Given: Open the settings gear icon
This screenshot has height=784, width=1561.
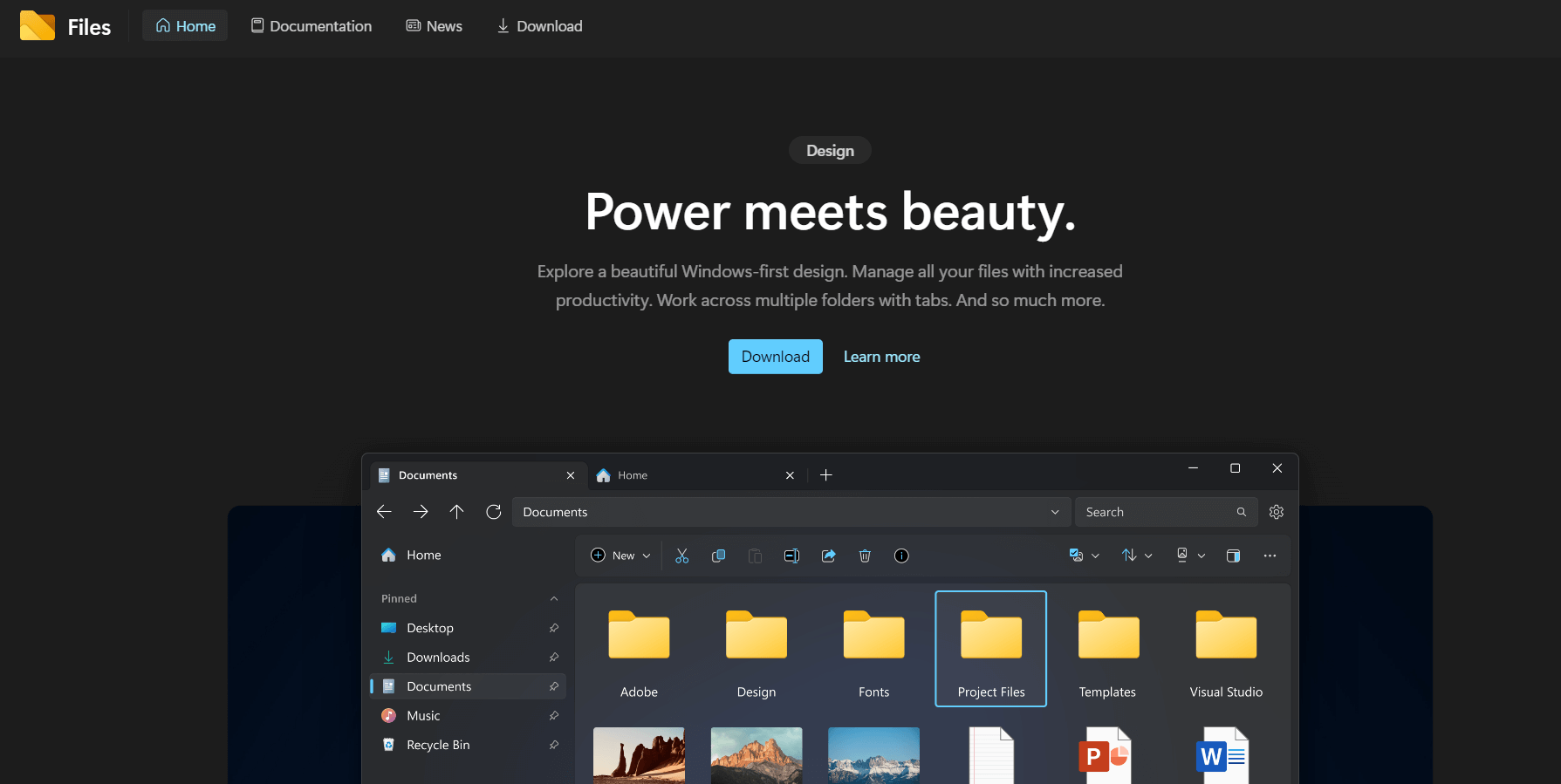Looking at the screenshot, I should point(1276,512).
